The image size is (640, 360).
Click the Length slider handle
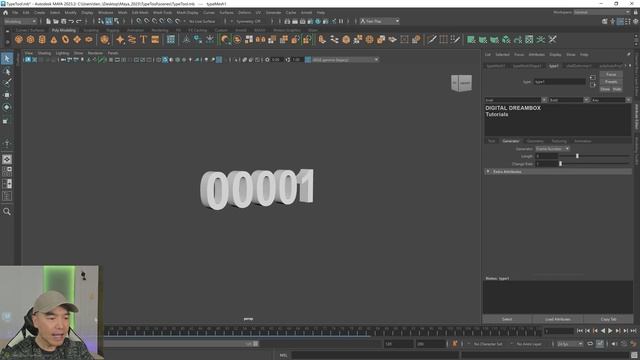point(577,156)
